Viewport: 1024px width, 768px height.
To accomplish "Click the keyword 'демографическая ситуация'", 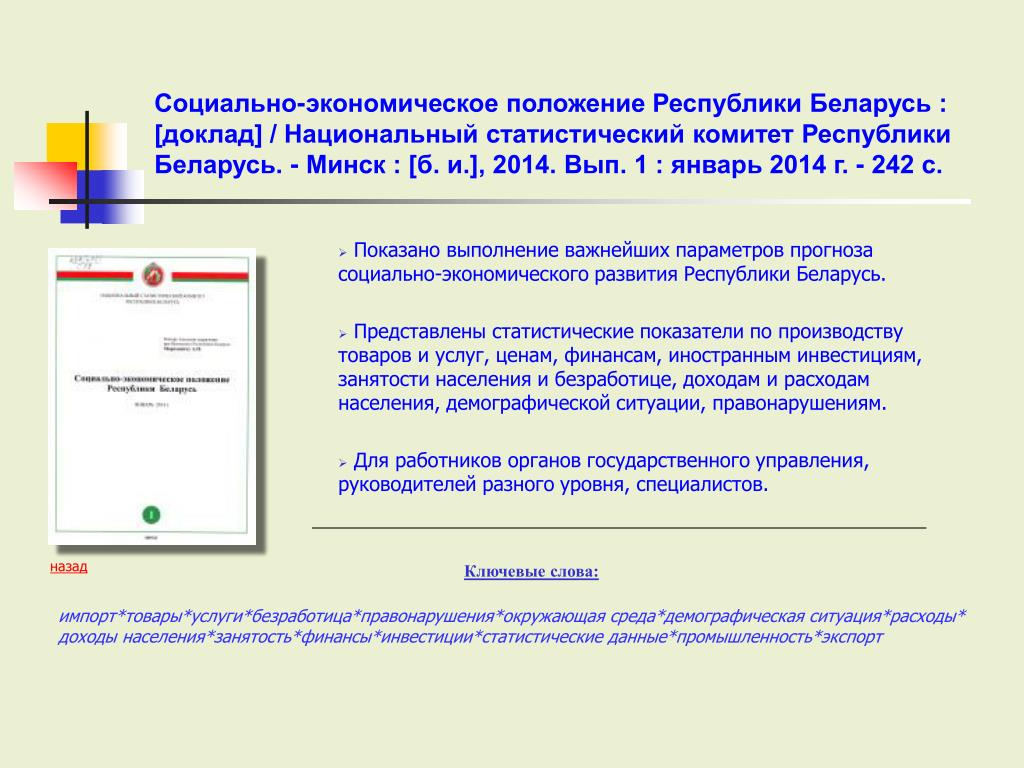I will (773, 616).
